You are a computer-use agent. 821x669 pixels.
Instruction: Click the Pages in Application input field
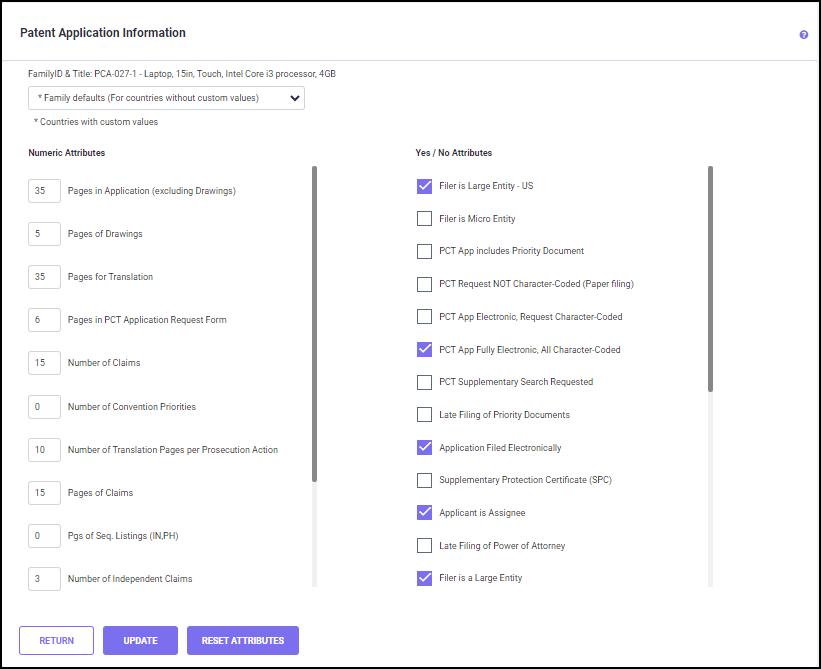(45, 190)
